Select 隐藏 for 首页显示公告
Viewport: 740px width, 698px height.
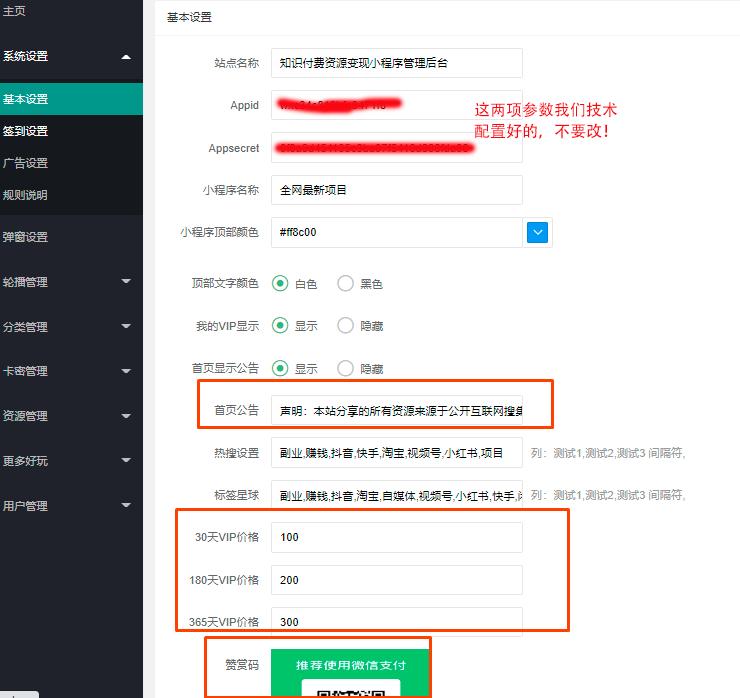345,368
